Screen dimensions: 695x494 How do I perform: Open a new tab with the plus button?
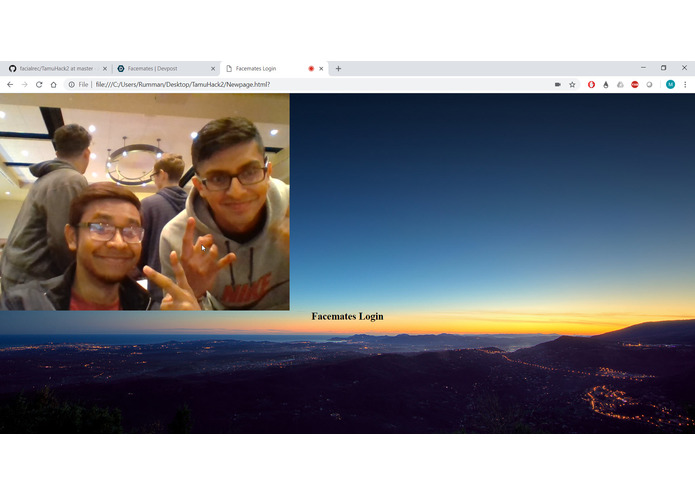point(338,69)
